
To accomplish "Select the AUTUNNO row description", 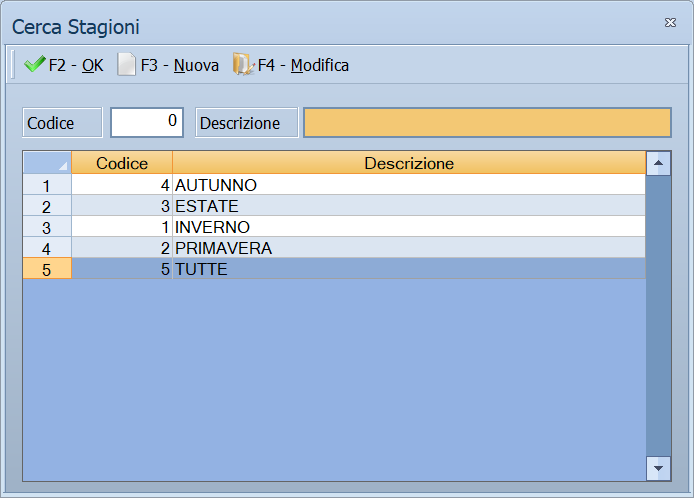I will (x=409, y=185).
